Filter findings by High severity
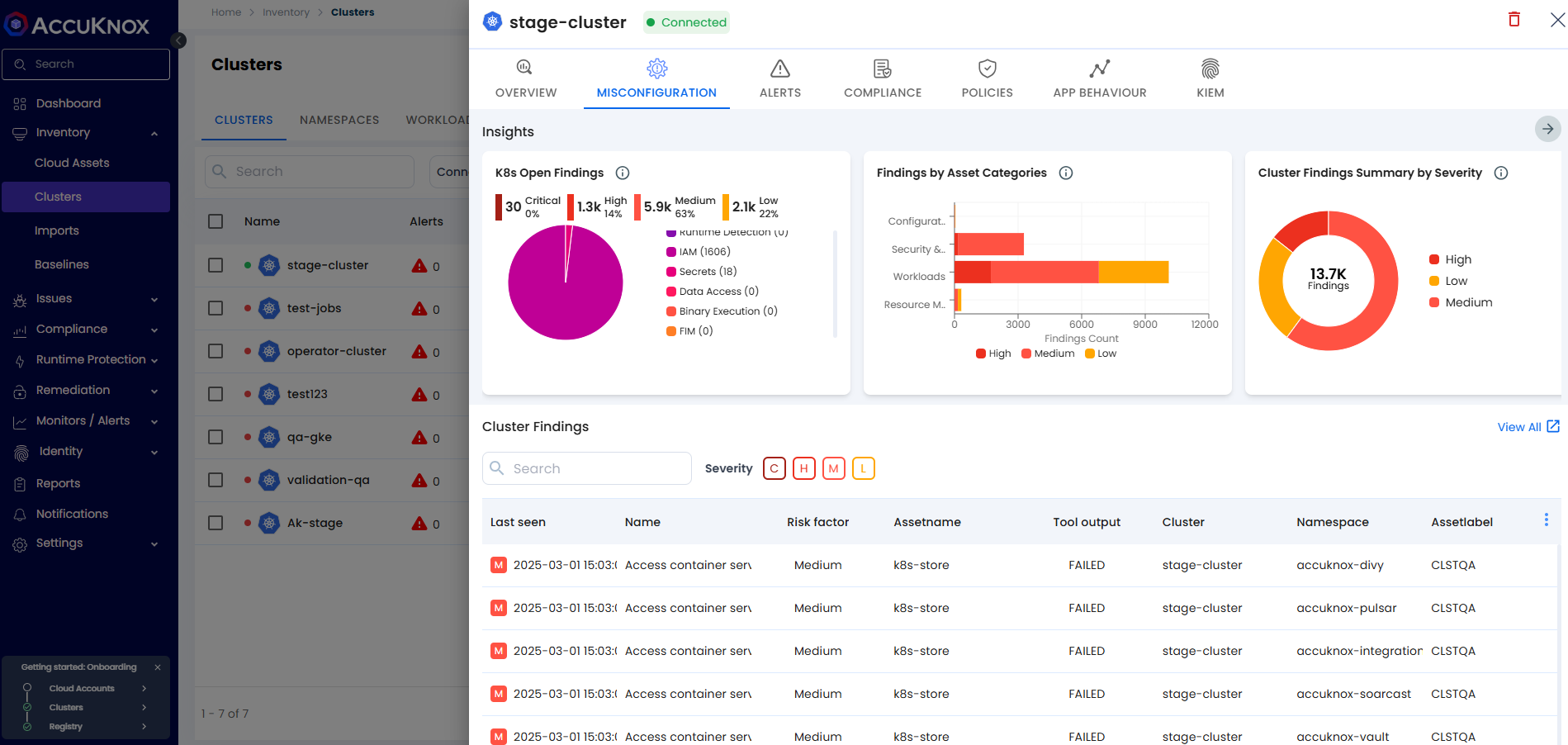The width and height of the screenshot is (1568, 745). (803, 468)
